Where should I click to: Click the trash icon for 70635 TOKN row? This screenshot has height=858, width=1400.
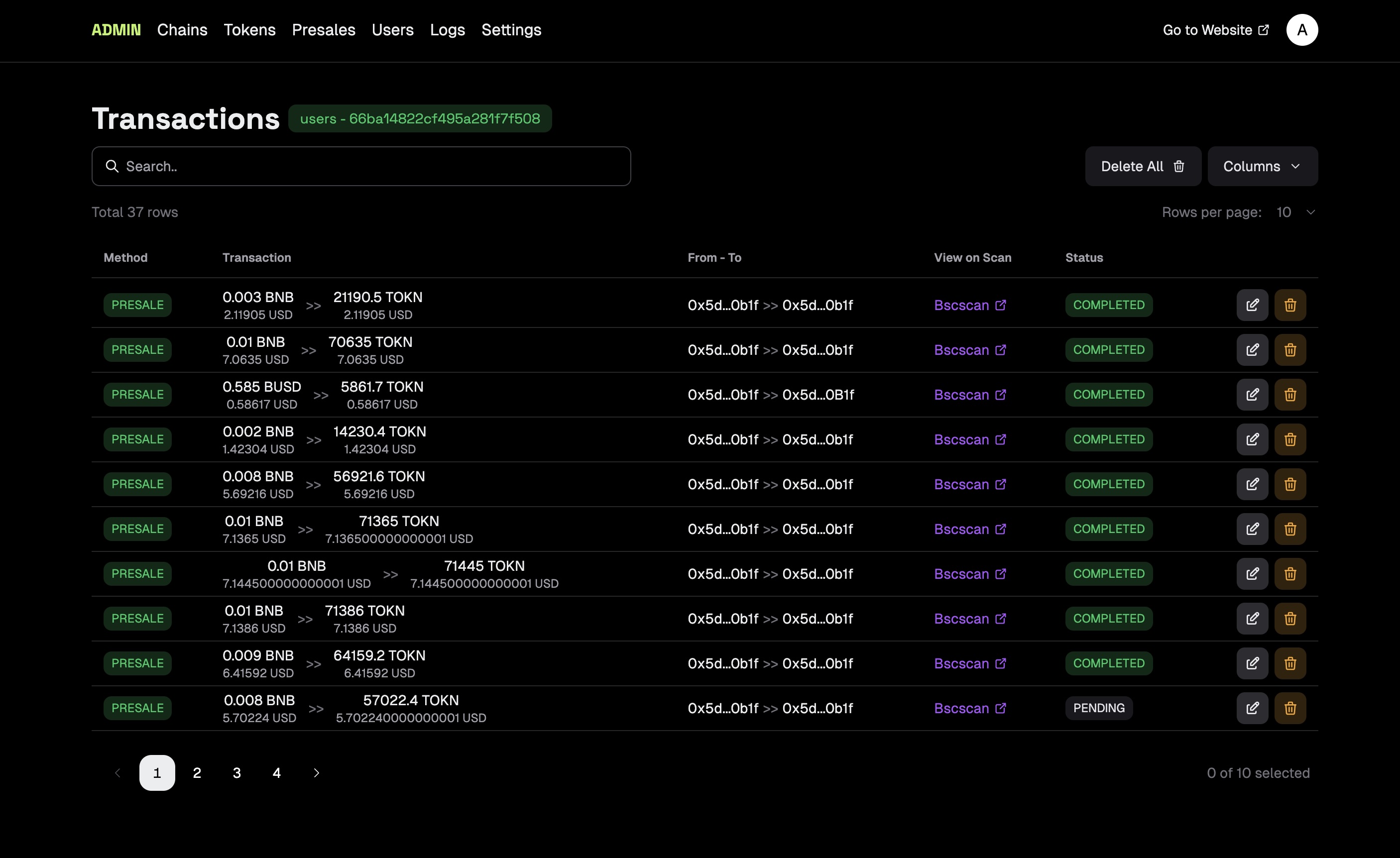click(x=1290, y=350)
